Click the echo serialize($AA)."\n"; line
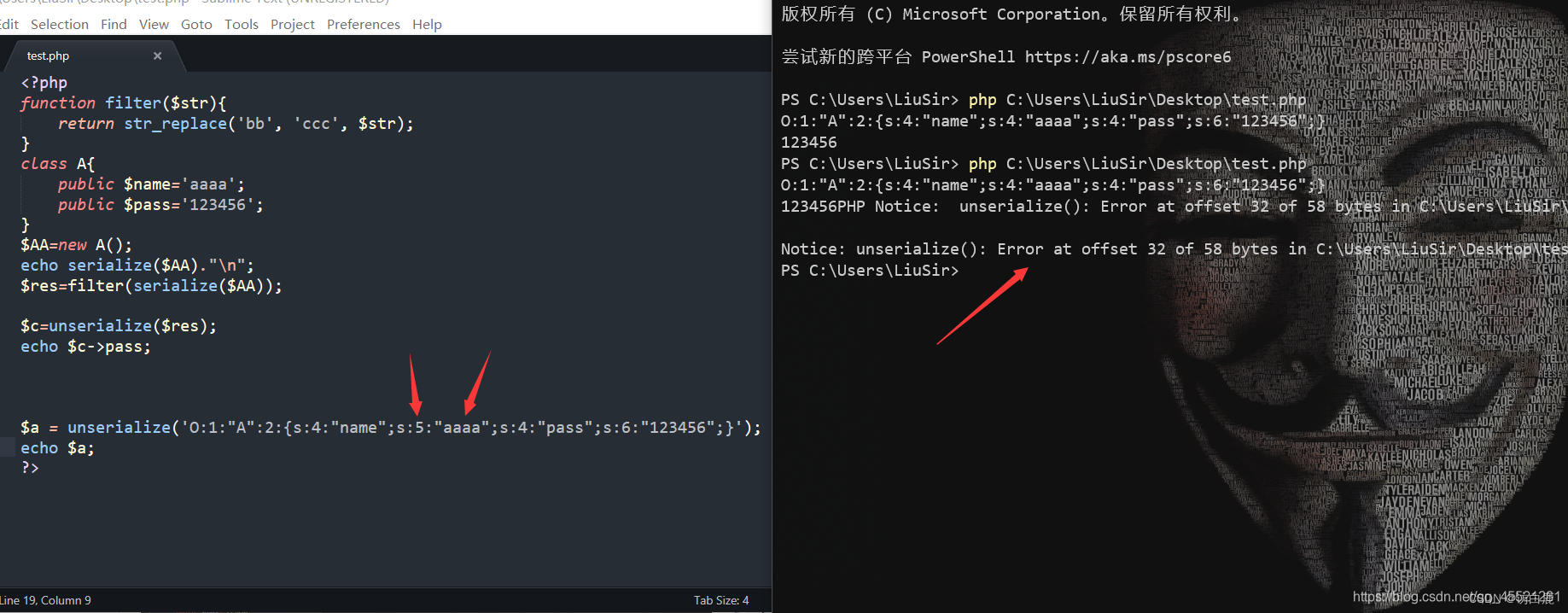 137,266
